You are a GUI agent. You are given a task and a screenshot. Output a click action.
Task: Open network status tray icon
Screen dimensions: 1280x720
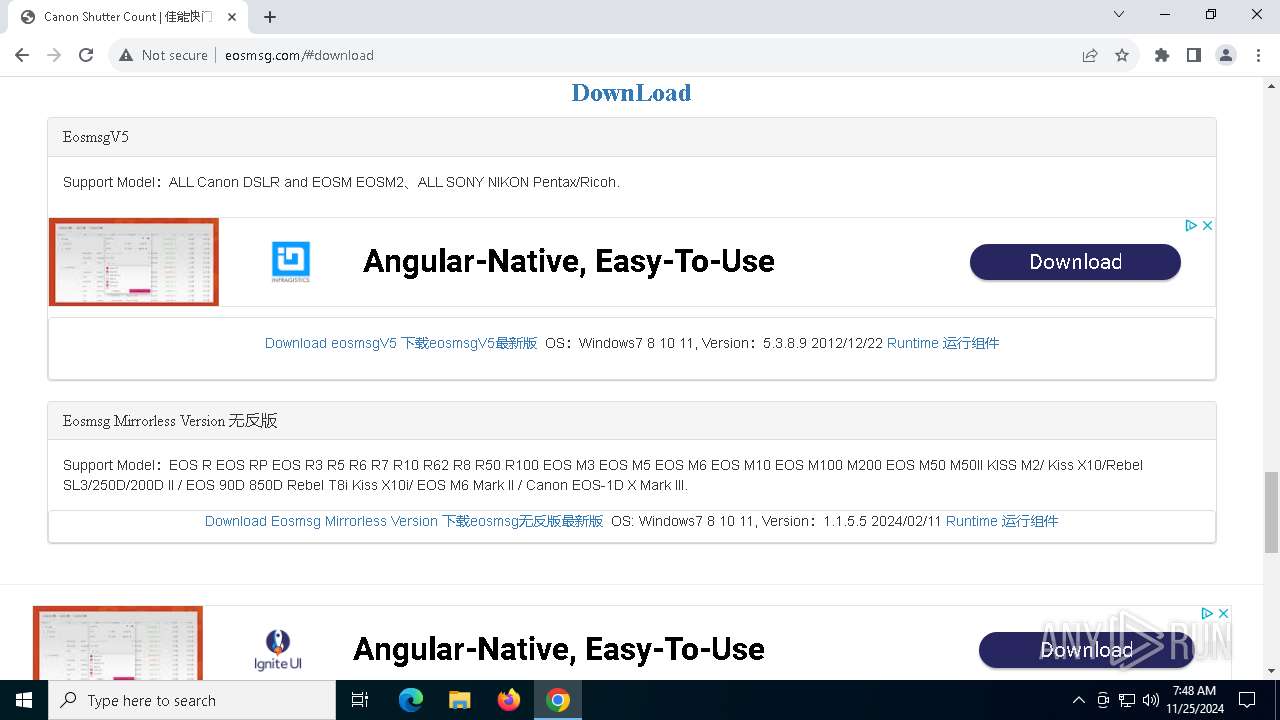(1127, 700)
